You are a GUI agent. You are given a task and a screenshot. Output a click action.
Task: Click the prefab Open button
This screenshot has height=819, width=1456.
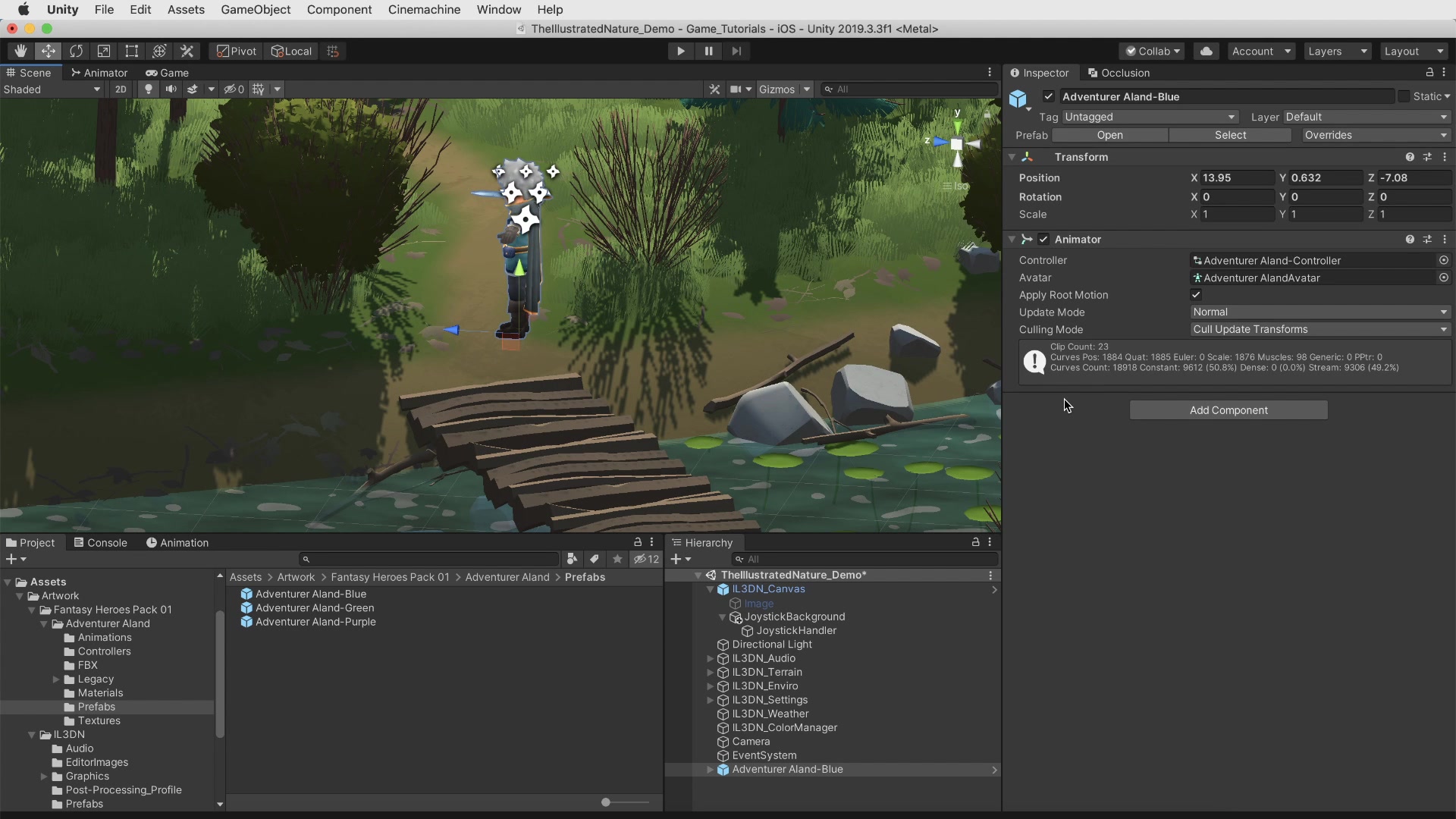point(1109,135)
